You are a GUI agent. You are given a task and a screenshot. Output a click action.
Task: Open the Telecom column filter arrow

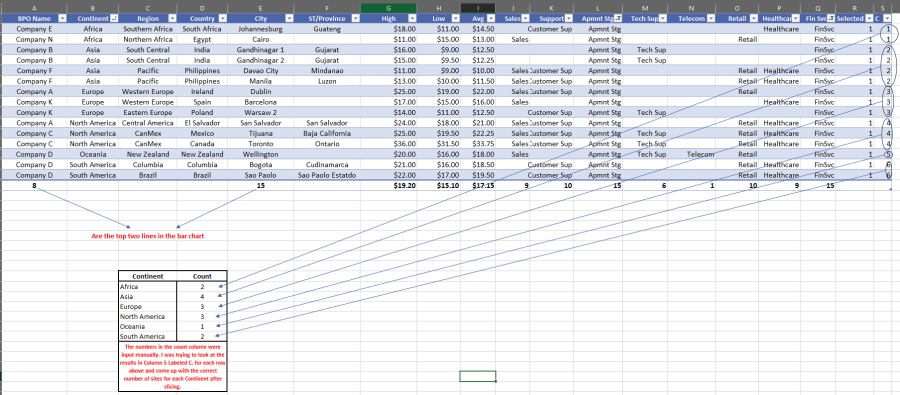[x=711, y=18]
